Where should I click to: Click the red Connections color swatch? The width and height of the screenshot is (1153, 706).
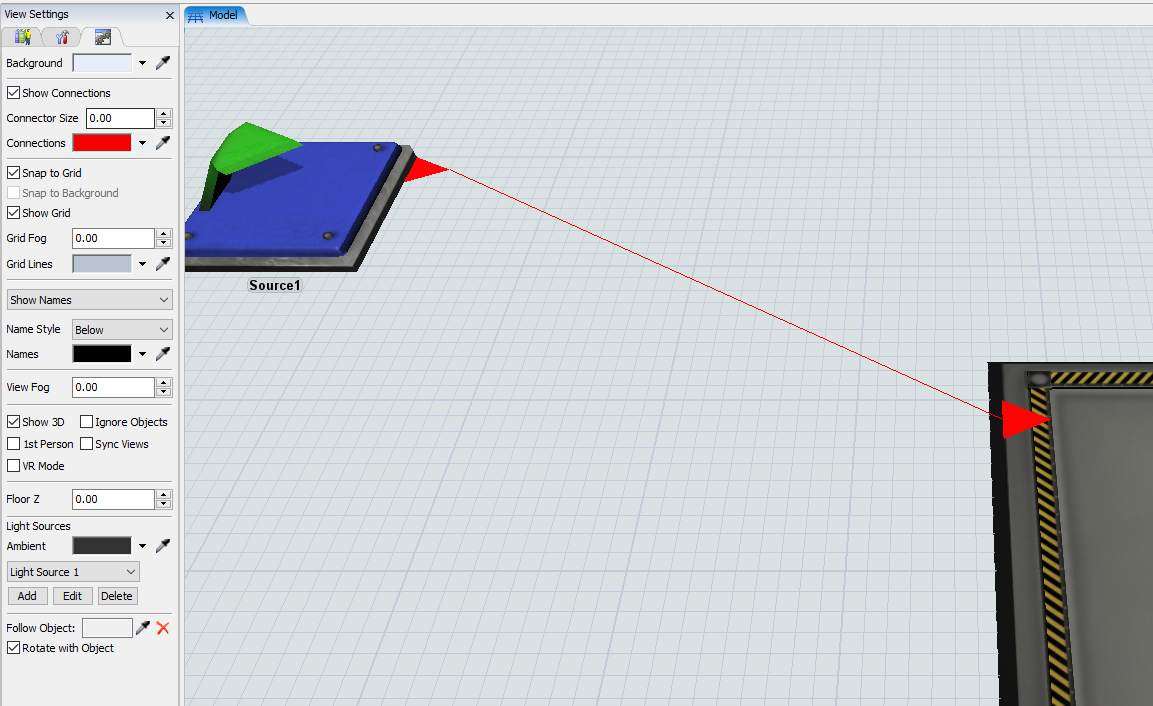[102, 143]
